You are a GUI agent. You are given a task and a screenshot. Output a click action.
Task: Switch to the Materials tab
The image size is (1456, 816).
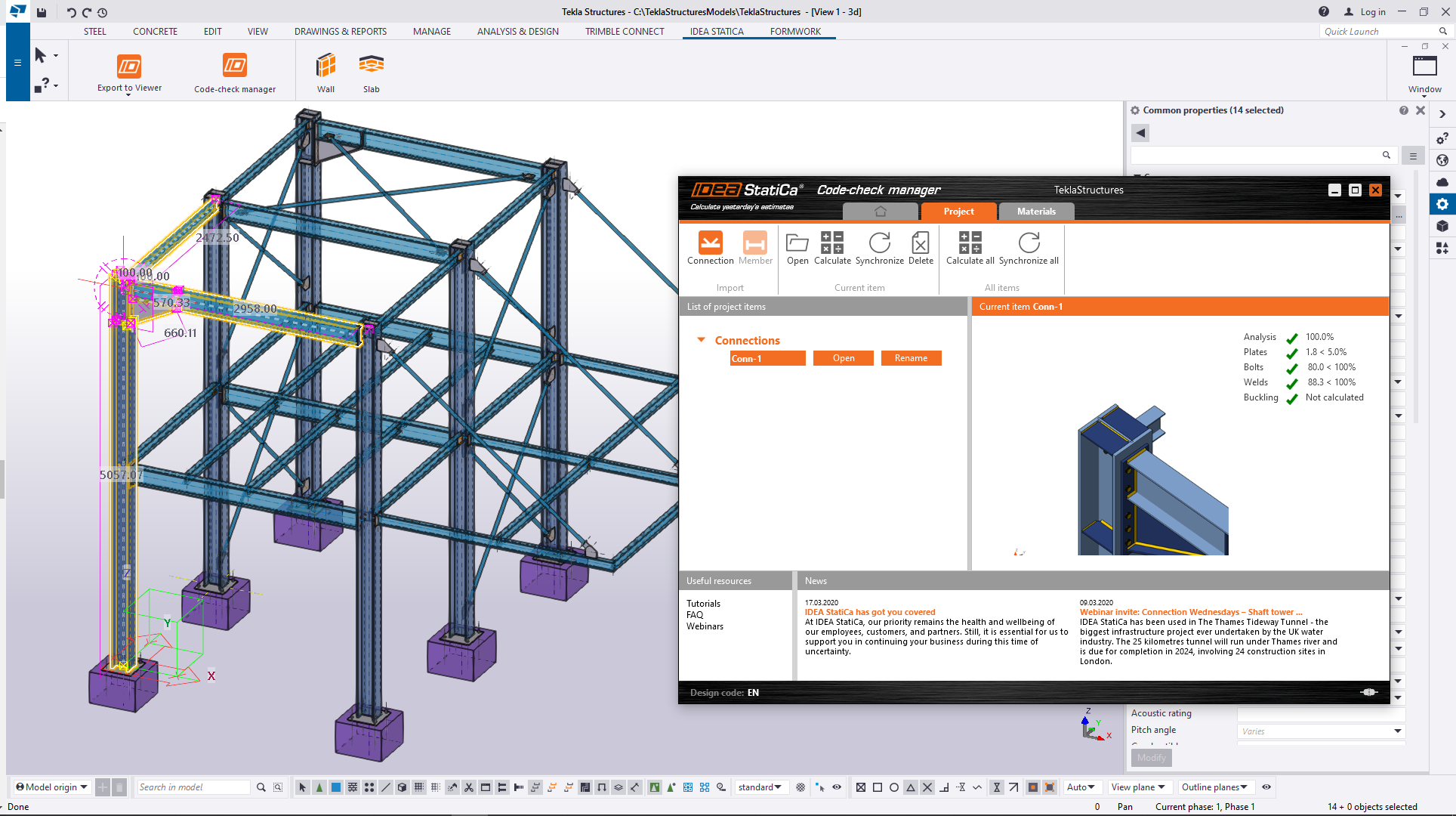pos(1037,211)
